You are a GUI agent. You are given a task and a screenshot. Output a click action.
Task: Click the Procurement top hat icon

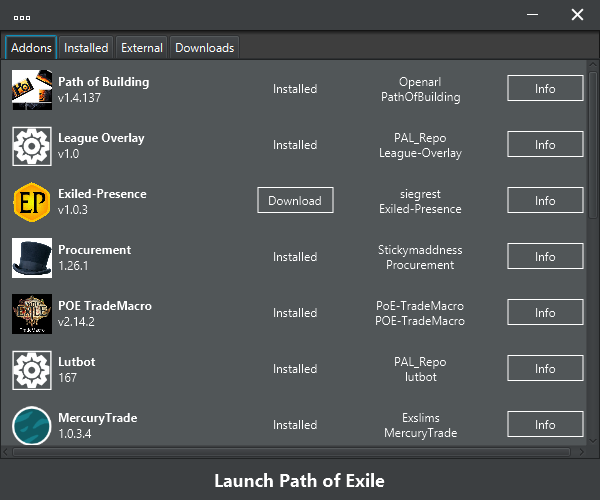click(x=32, y=258)
